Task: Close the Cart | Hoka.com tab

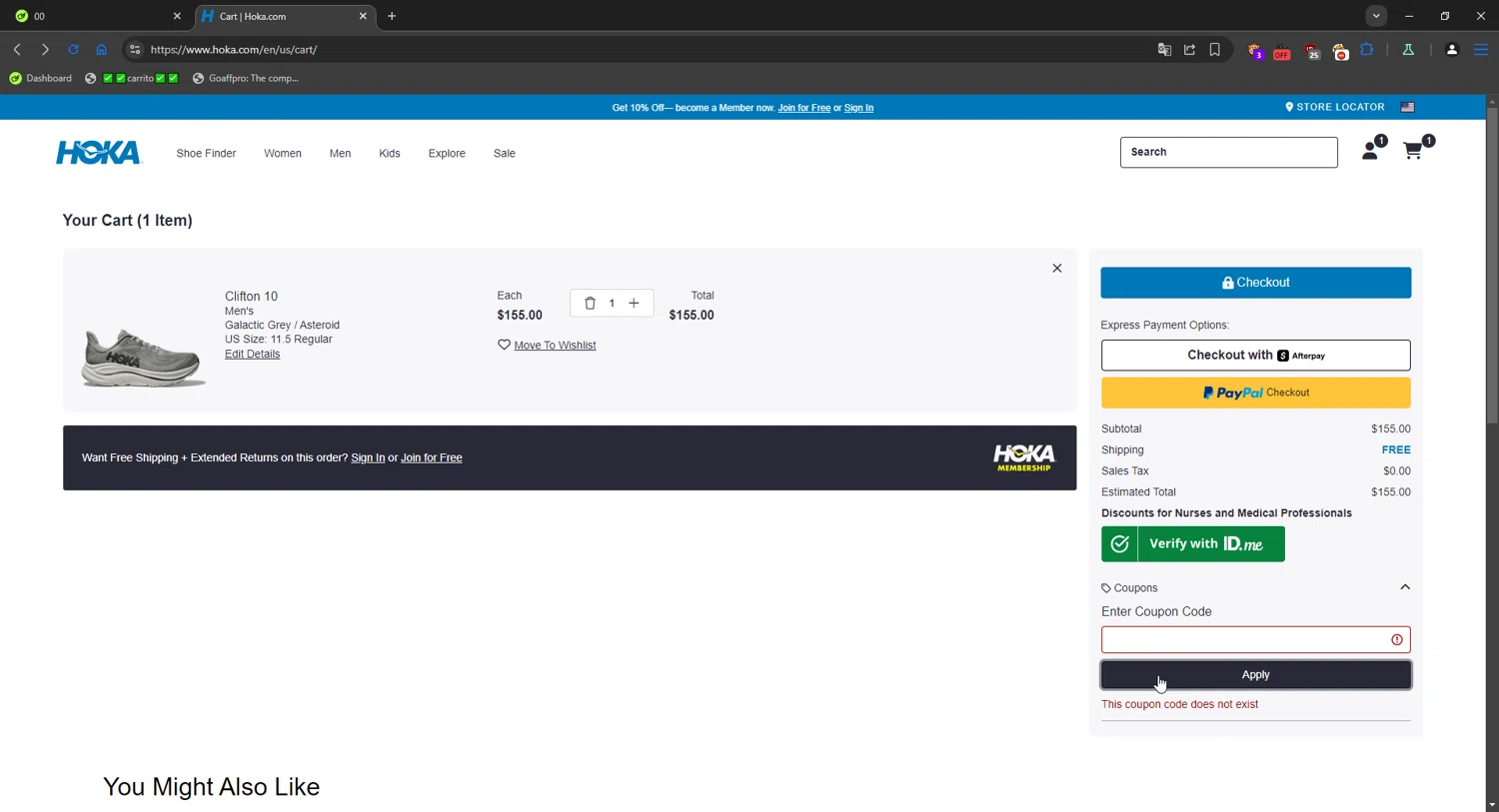Action: point(363,16)
